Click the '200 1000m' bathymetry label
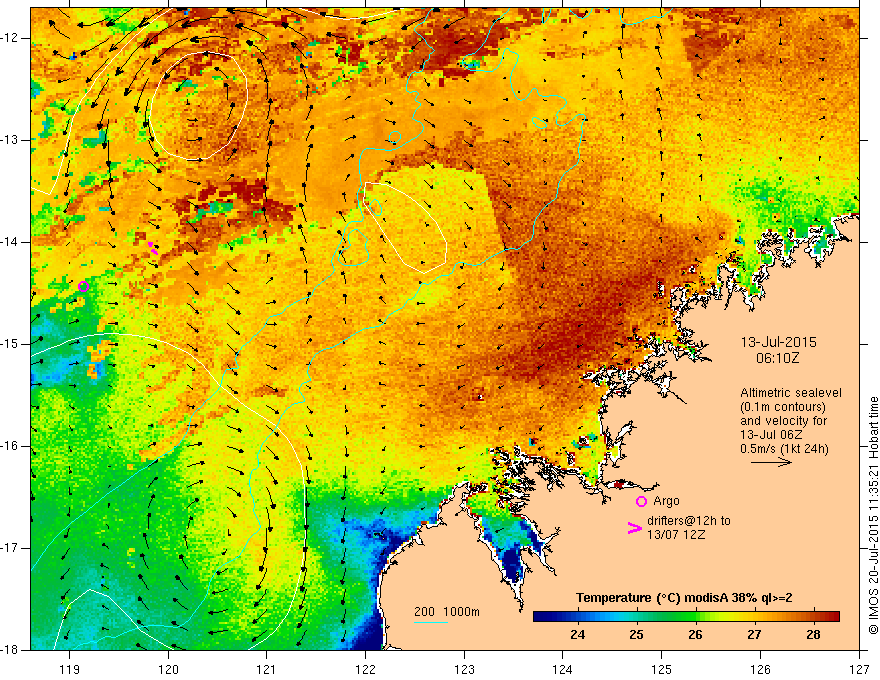Viewport: 880px width, 680px height. click(447, 612)
